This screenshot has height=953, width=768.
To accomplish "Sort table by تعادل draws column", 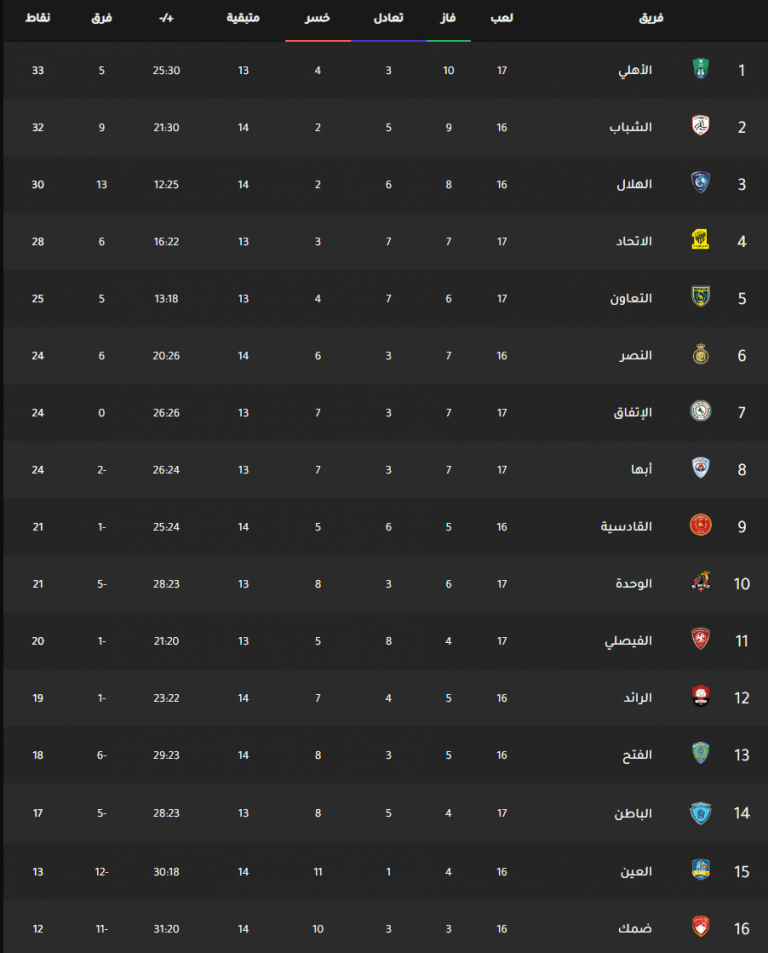I will point(388,18).
